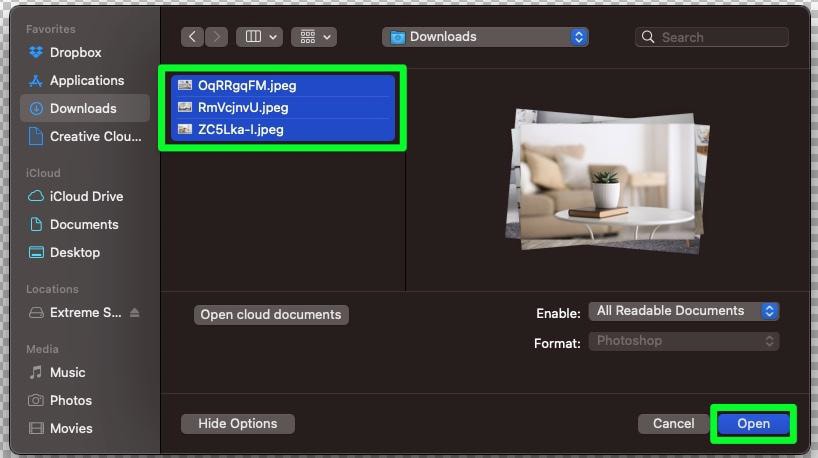Screen dimensions: 818x458
Task: Open Documents in the sidebar
Action: point(85,224)
